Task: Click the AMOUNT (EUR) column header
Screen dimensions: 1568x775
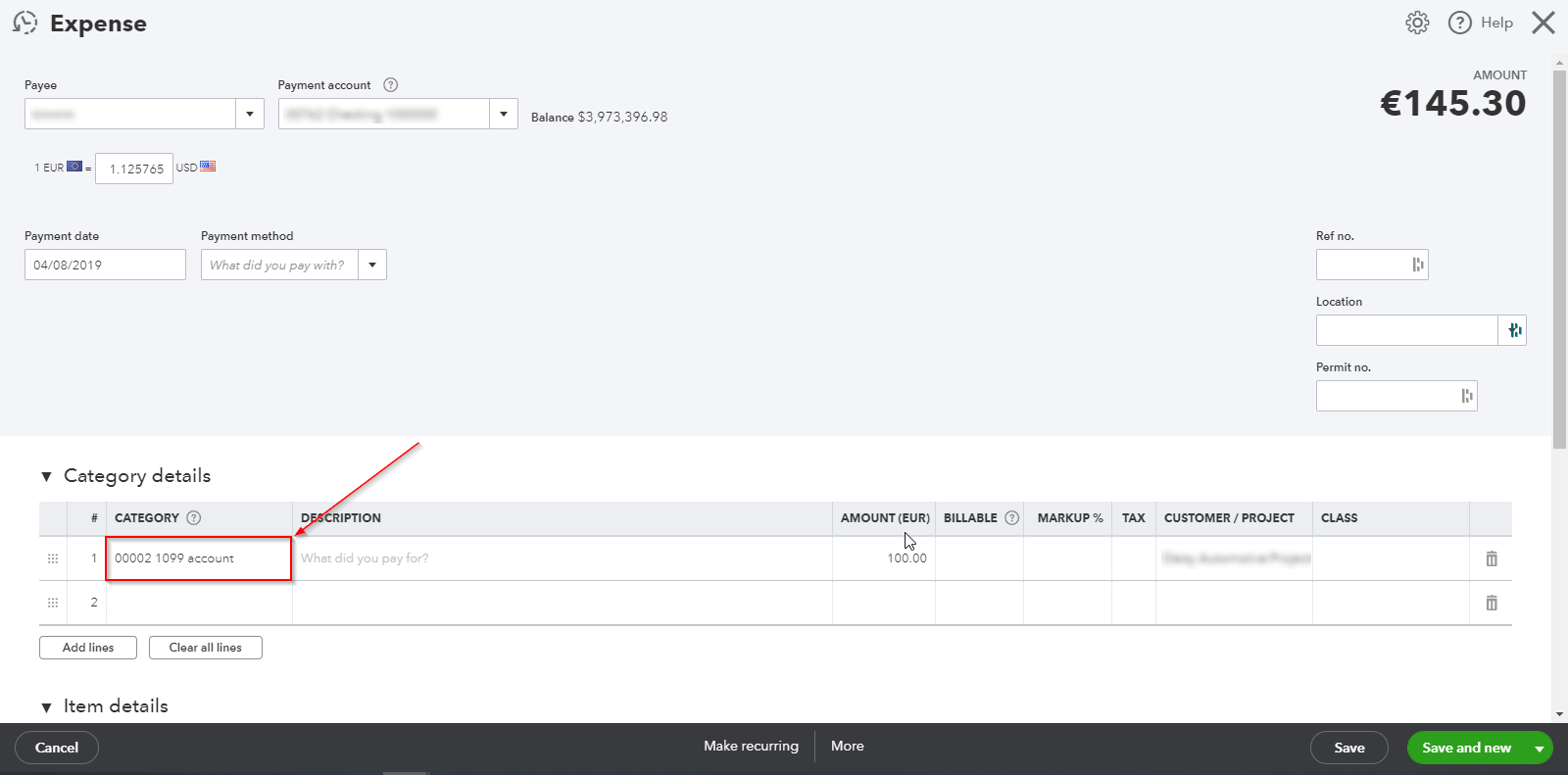Action: tap(885, 517)
